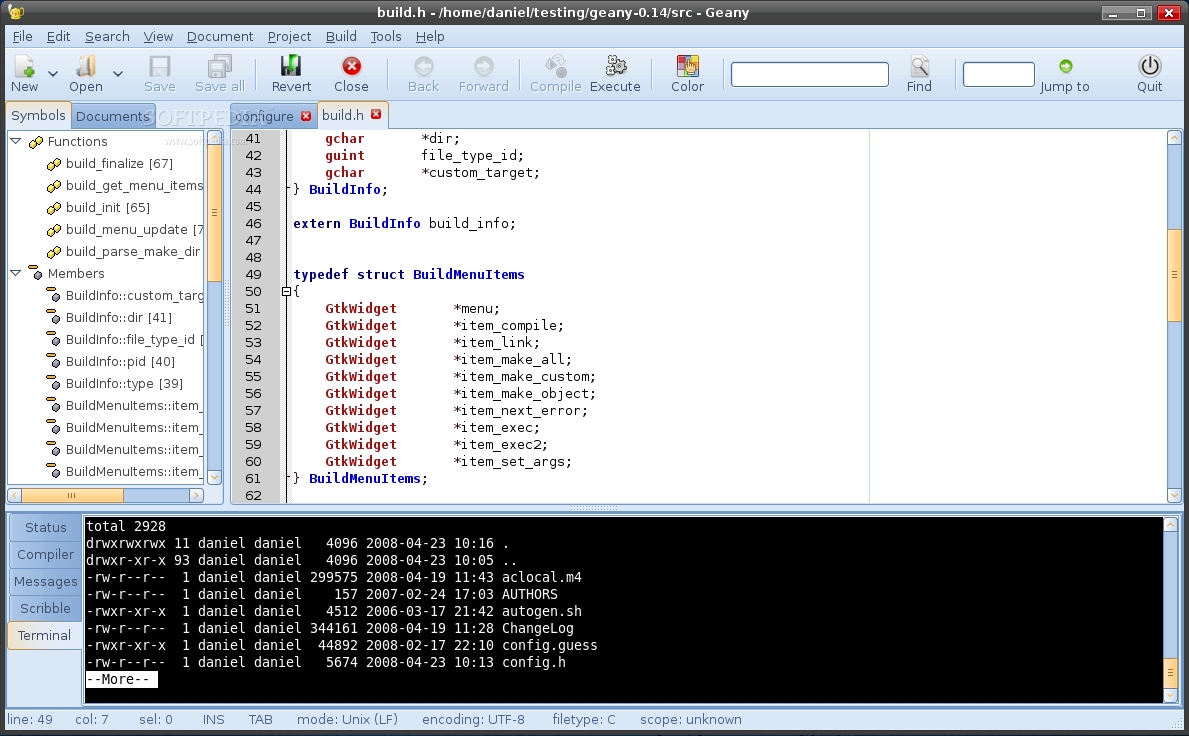The height and width of the screenshot is (736, 1189).
Task: Click the Open file toolbar icon
Action: [x=86, y=67]
